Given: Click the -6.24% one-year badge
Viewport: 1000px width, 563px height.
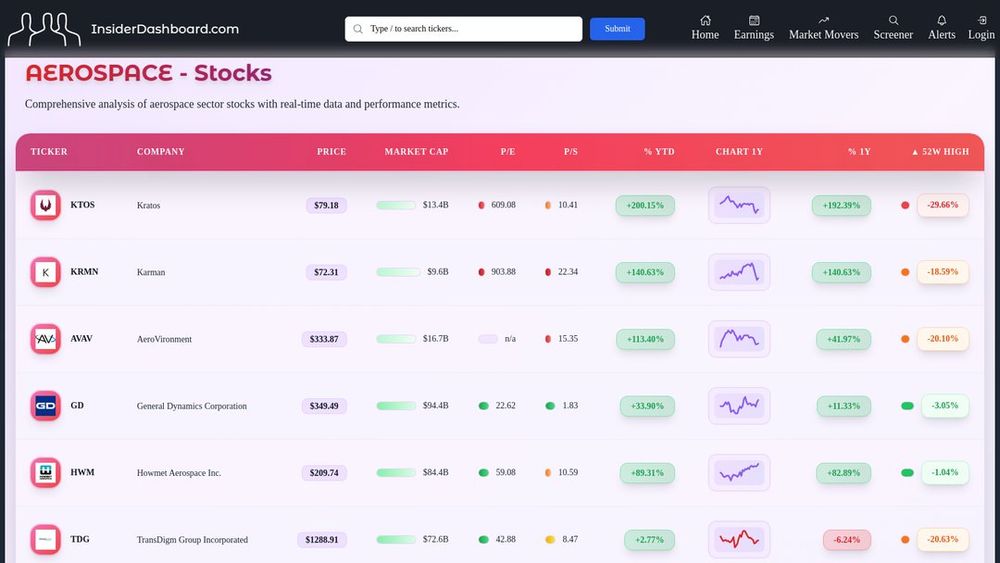Looking at the screenshot, I should click(x=846, y=540).
